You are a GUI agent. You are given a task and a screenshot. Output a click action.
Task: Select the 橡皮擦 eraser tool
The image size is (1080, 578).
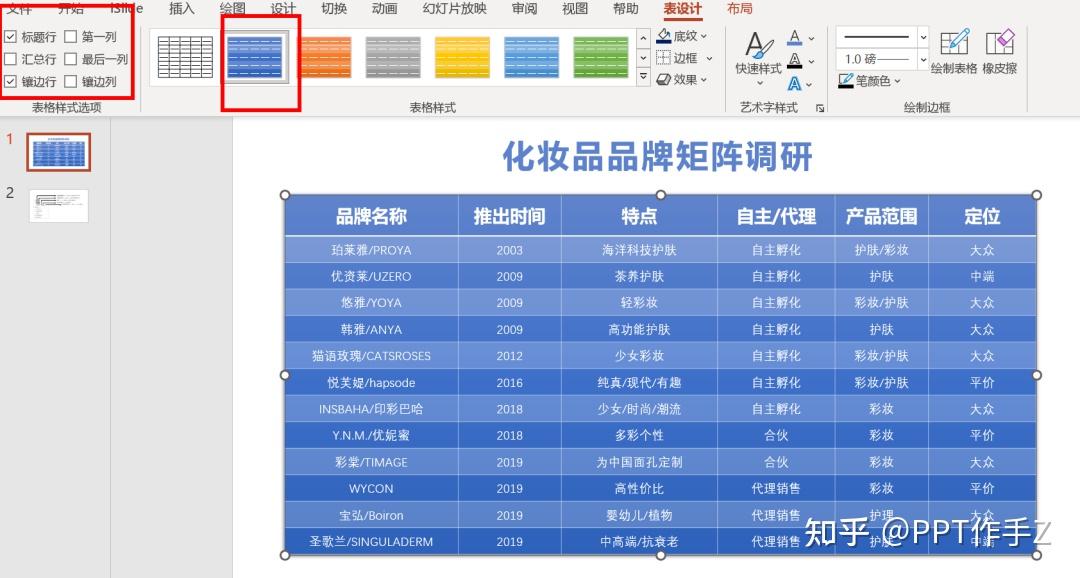pyautogui.click(x=999, y=52)
